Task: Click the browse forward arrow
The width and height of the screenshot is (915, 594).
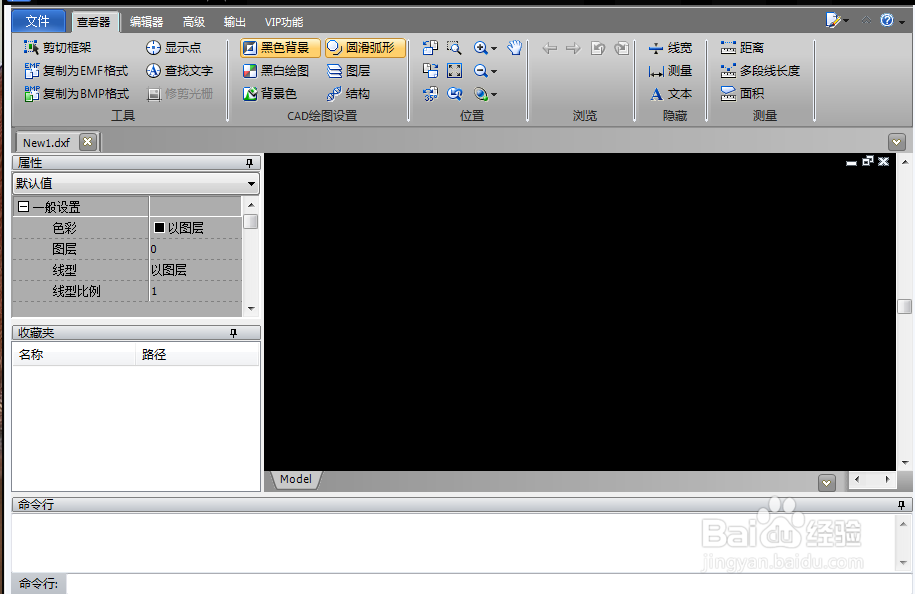Action: click(x=573, y=48)
